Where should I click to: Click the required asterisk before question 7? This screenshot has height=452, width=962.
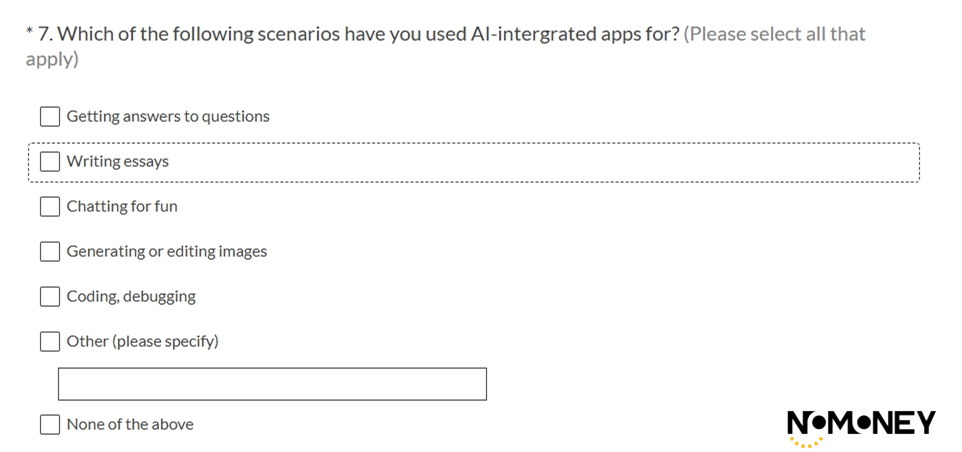(29, 31)
